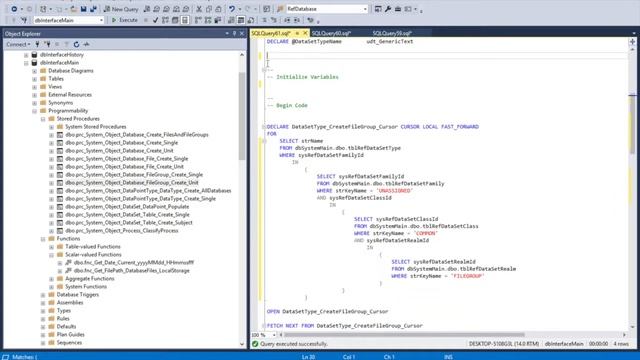Viewport: 640px width, 360px height.
Task: Collapse the Programmability folder node
Action: pos(35,111)
